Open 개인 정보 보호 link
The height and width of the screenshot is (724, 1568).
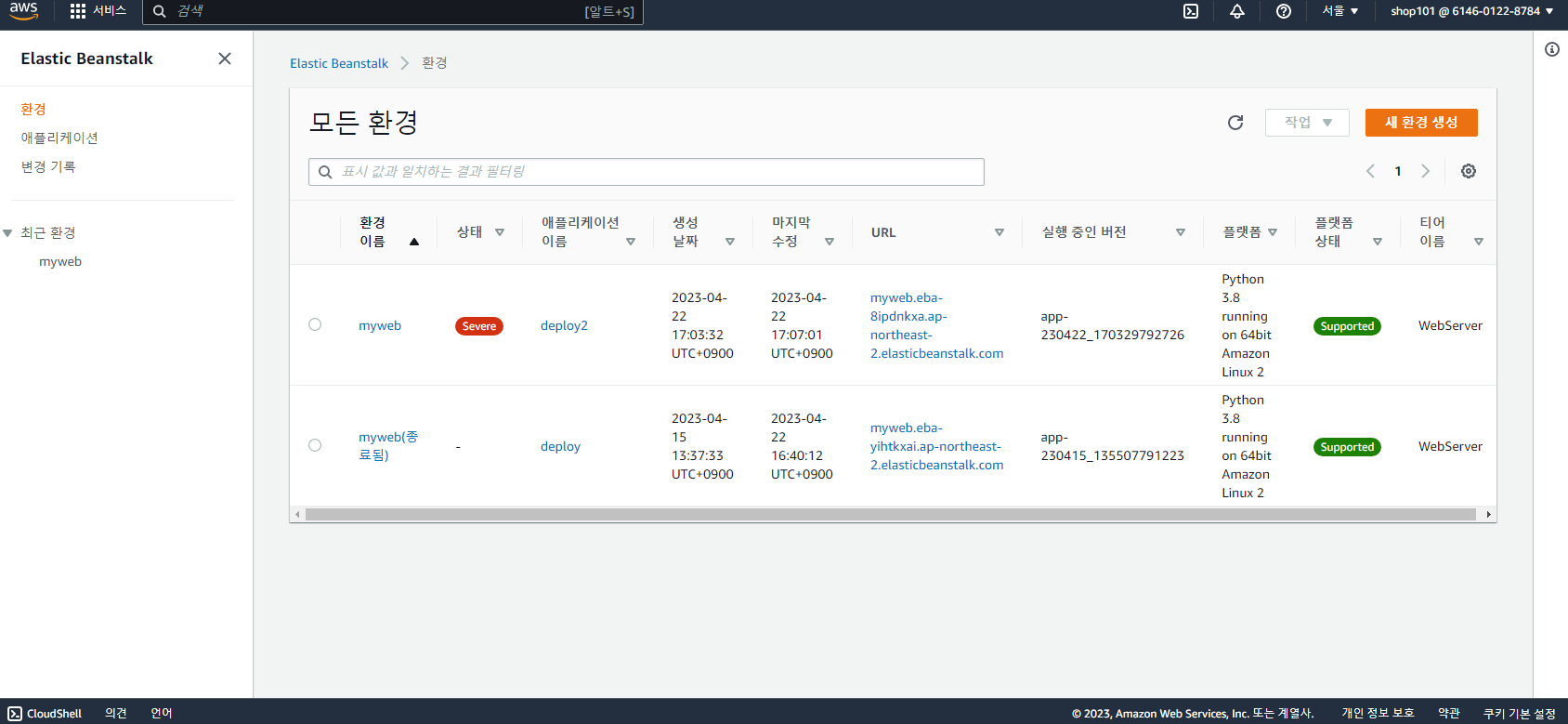coord(1378,713)
